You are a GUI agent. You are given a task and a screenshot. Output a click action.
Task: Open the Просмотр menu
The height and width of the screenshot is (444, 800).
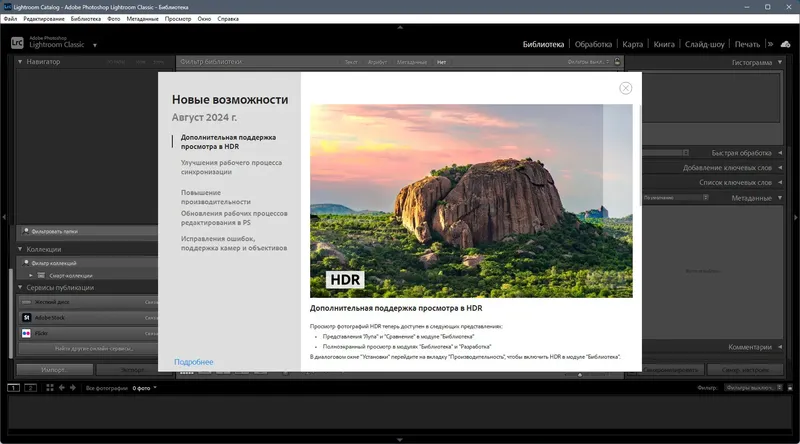pos(178,19)
